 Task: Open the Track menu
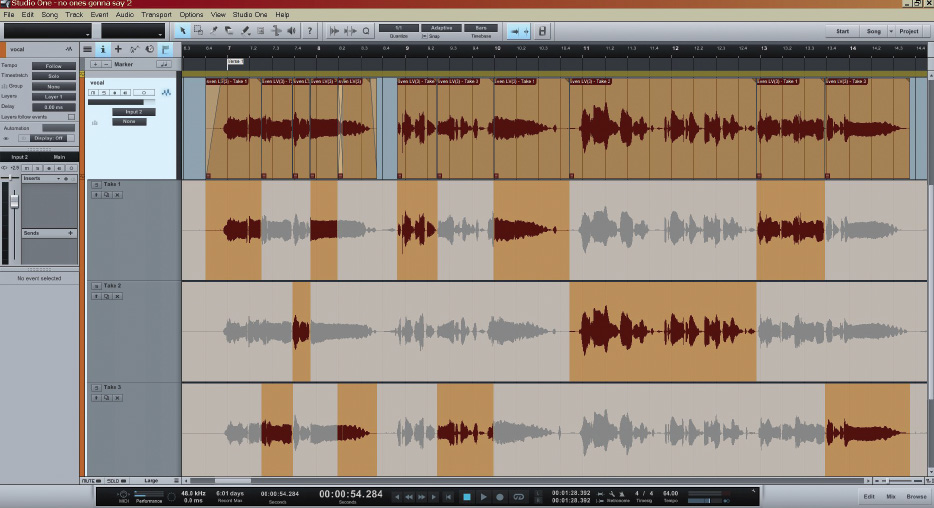tap(74, 14)
